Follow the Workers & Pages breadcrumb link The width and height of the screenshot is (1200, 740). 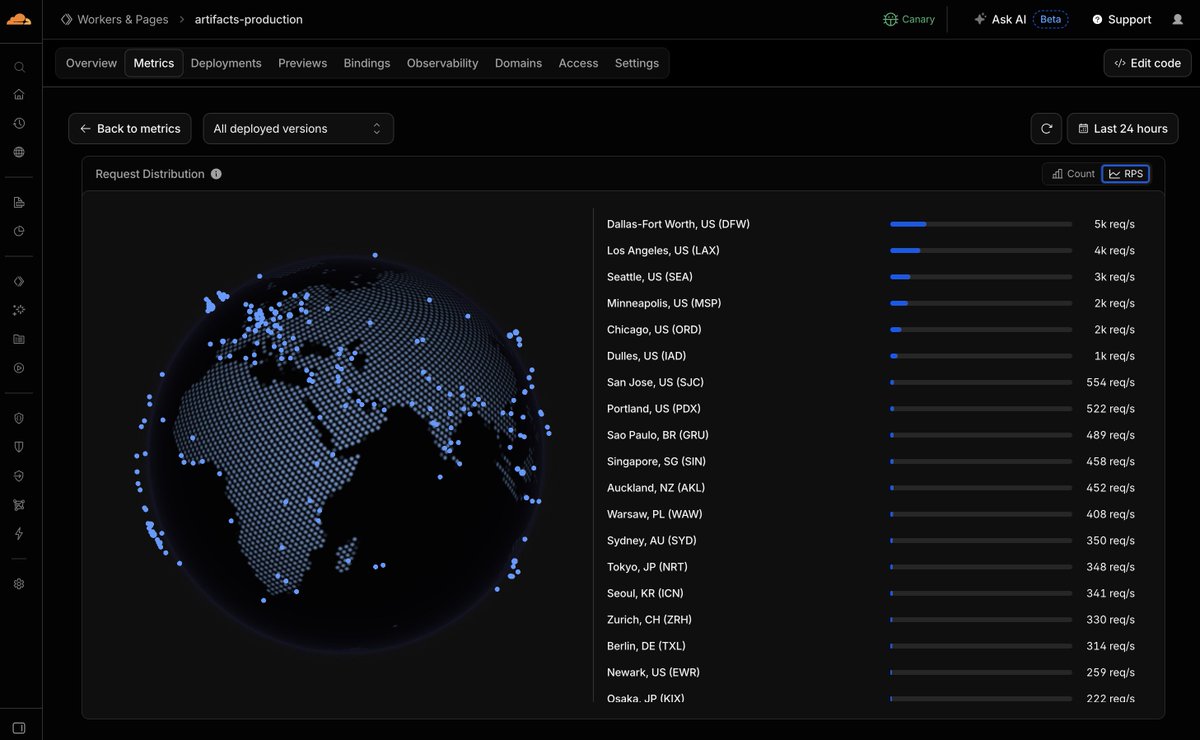tap(114, 19)
